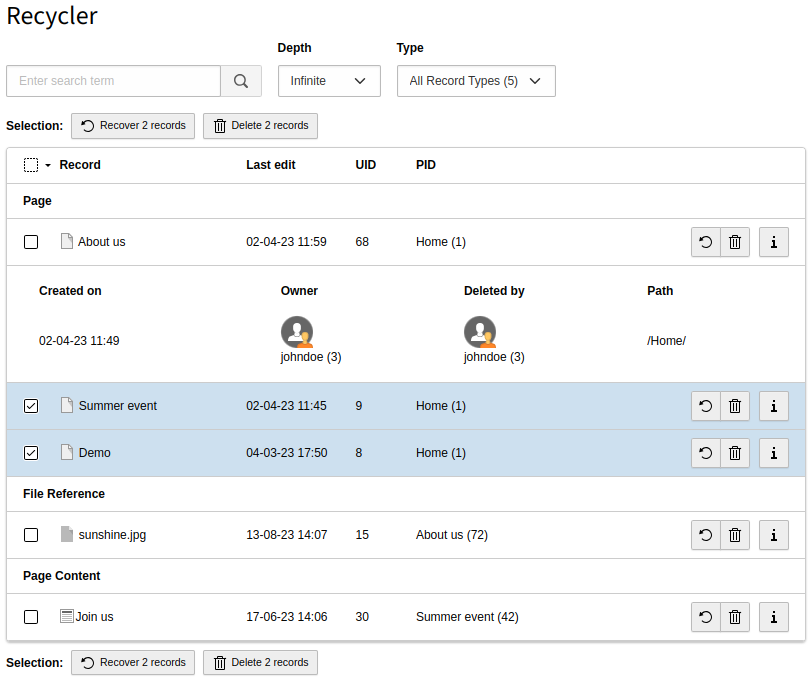Open the All Record Types dropdown
This screenshot has width=812, height=681.
[x=476, y=81]
